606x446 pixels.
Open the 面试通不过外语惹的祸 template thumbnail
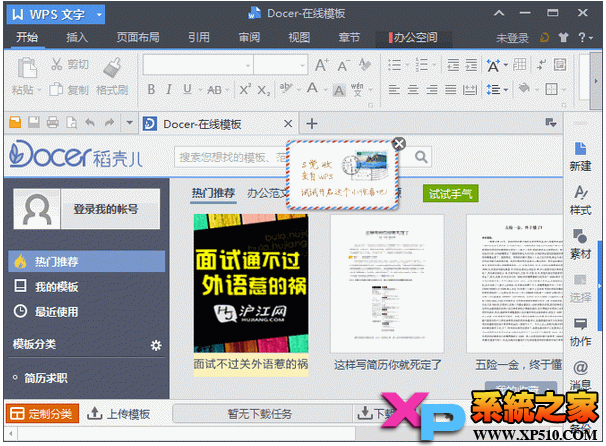point(251,283)
